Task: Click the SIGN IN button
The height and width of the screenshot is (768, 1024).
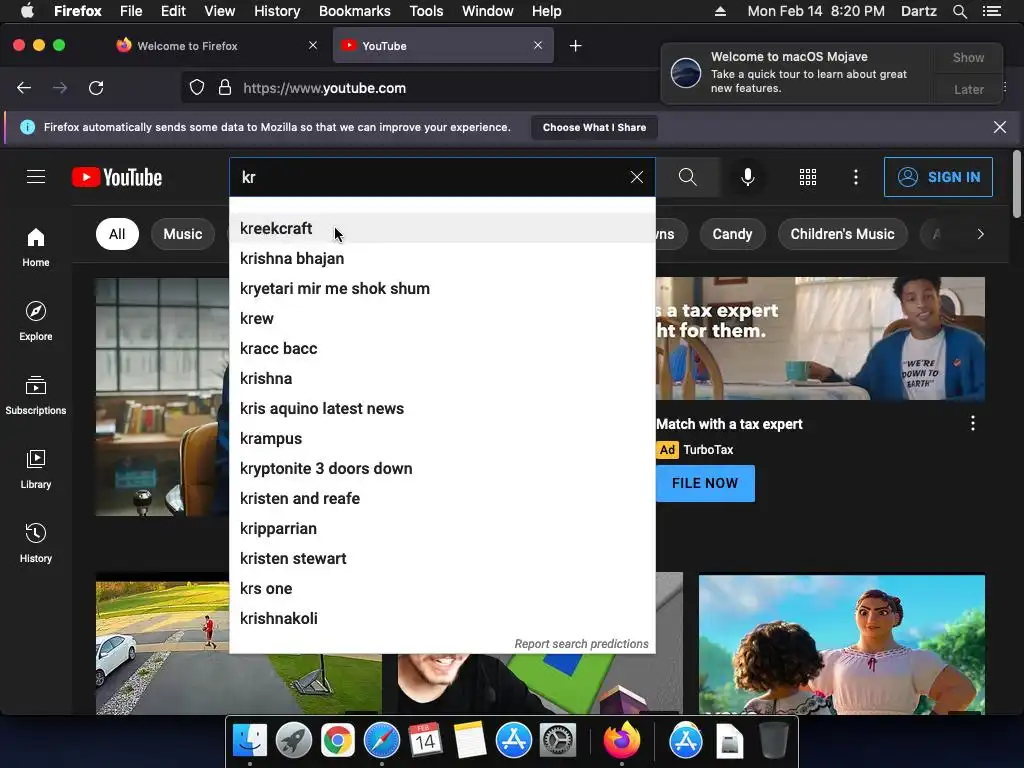Action: (938, 177)
